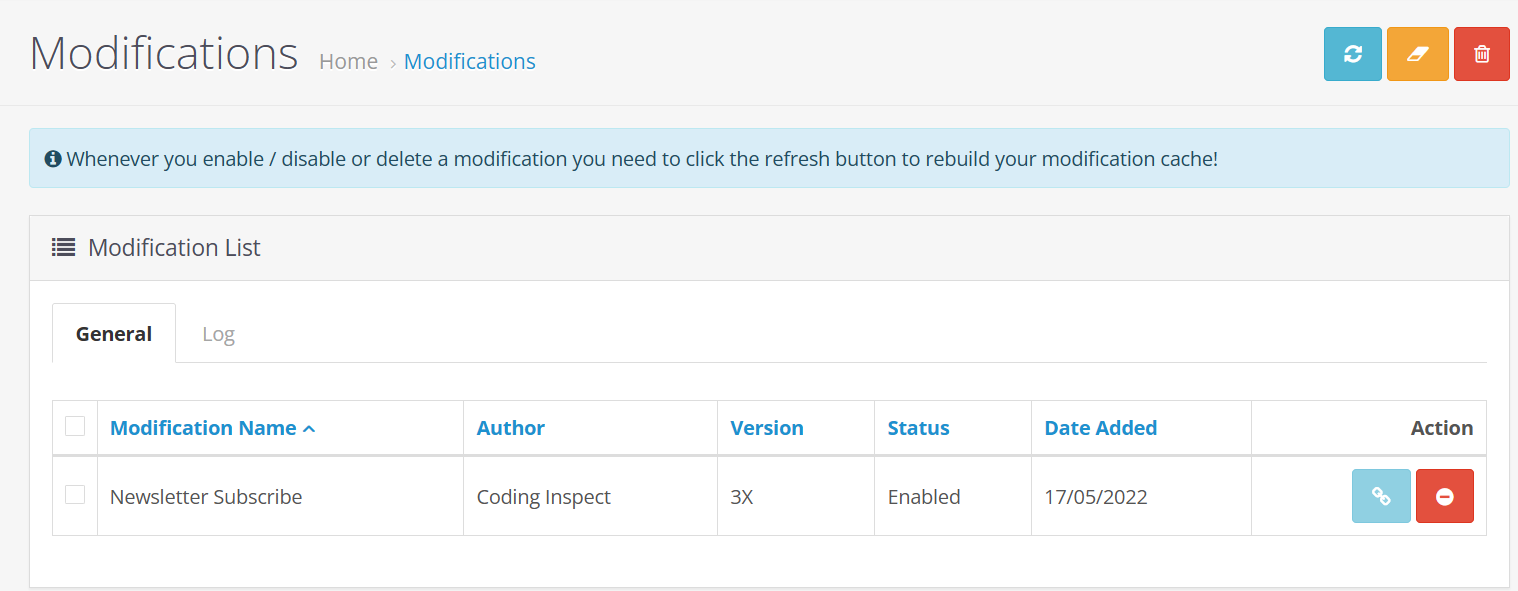This screenshot has width=1518, height=591.
Task: Open the Modifications breadcrumb link
Action: [x=469, y=62]
